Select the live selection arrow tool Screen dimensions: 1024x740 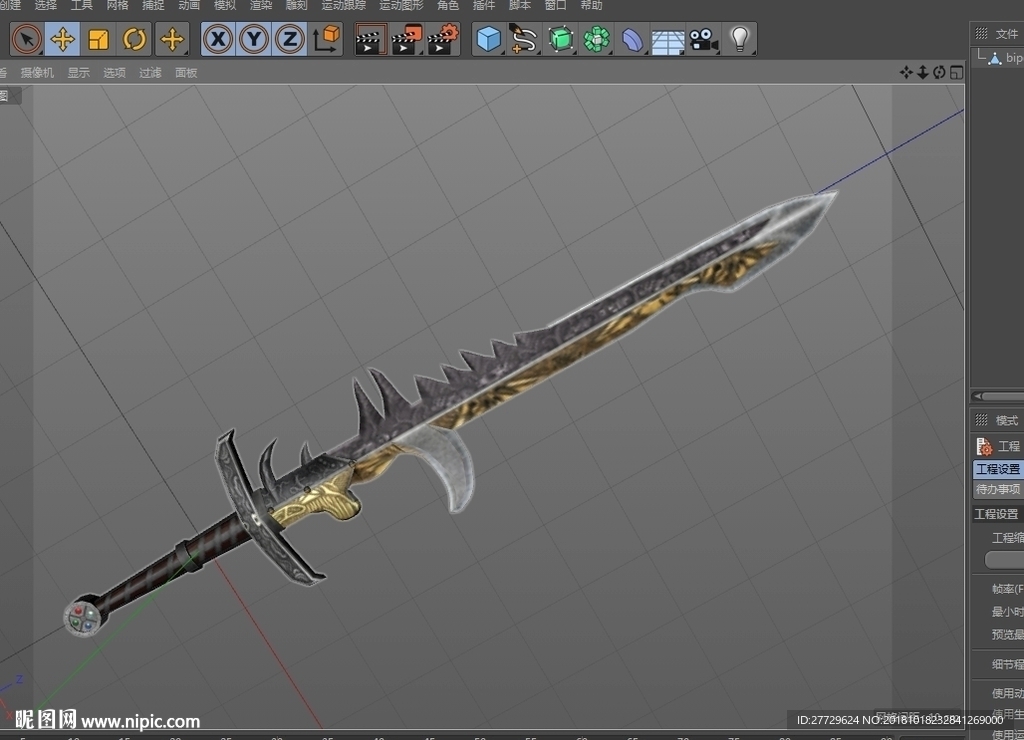(27, 39)
